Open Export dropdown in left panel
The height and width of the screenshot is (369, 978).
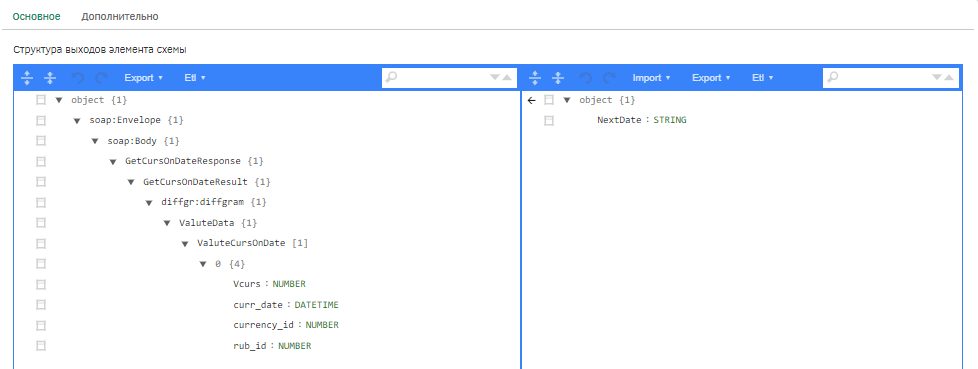coord(143,78)
